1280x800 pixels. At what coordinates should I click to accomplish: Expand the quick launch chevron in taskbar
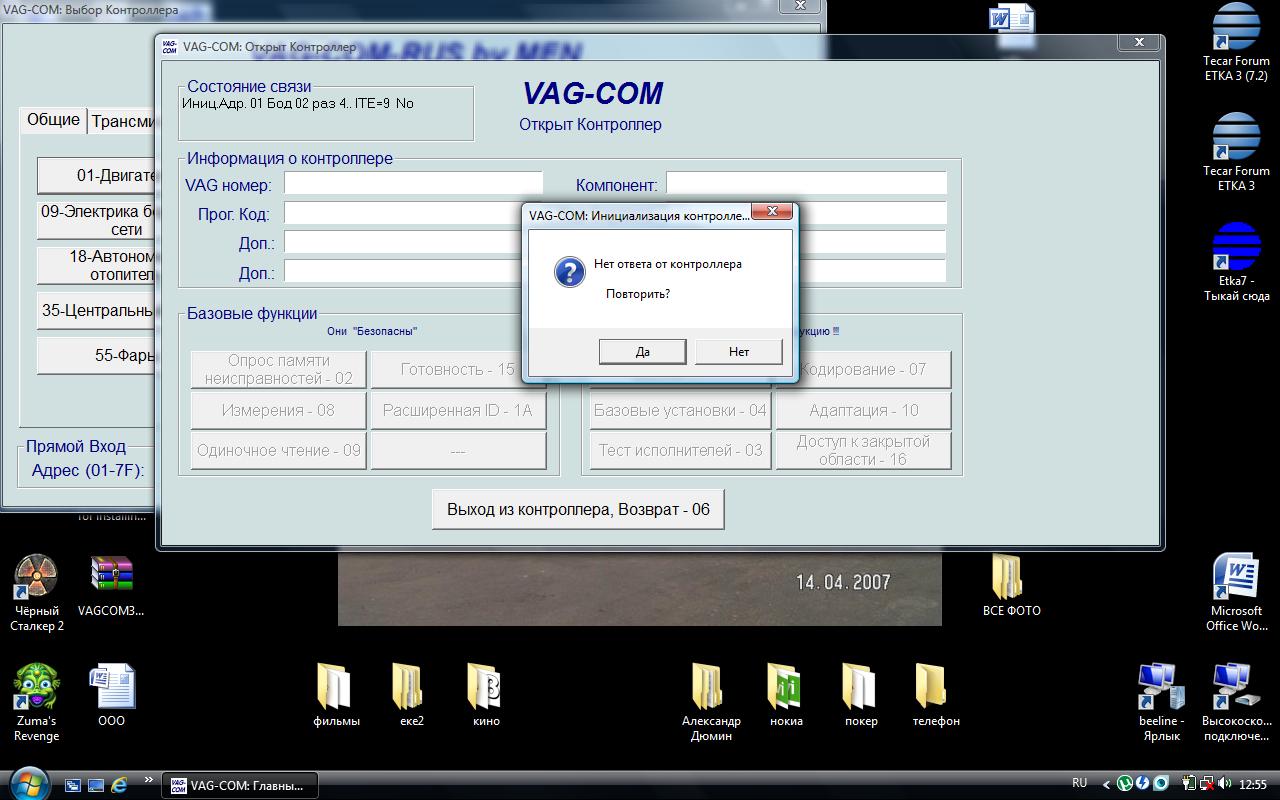(x=149, y=780)
